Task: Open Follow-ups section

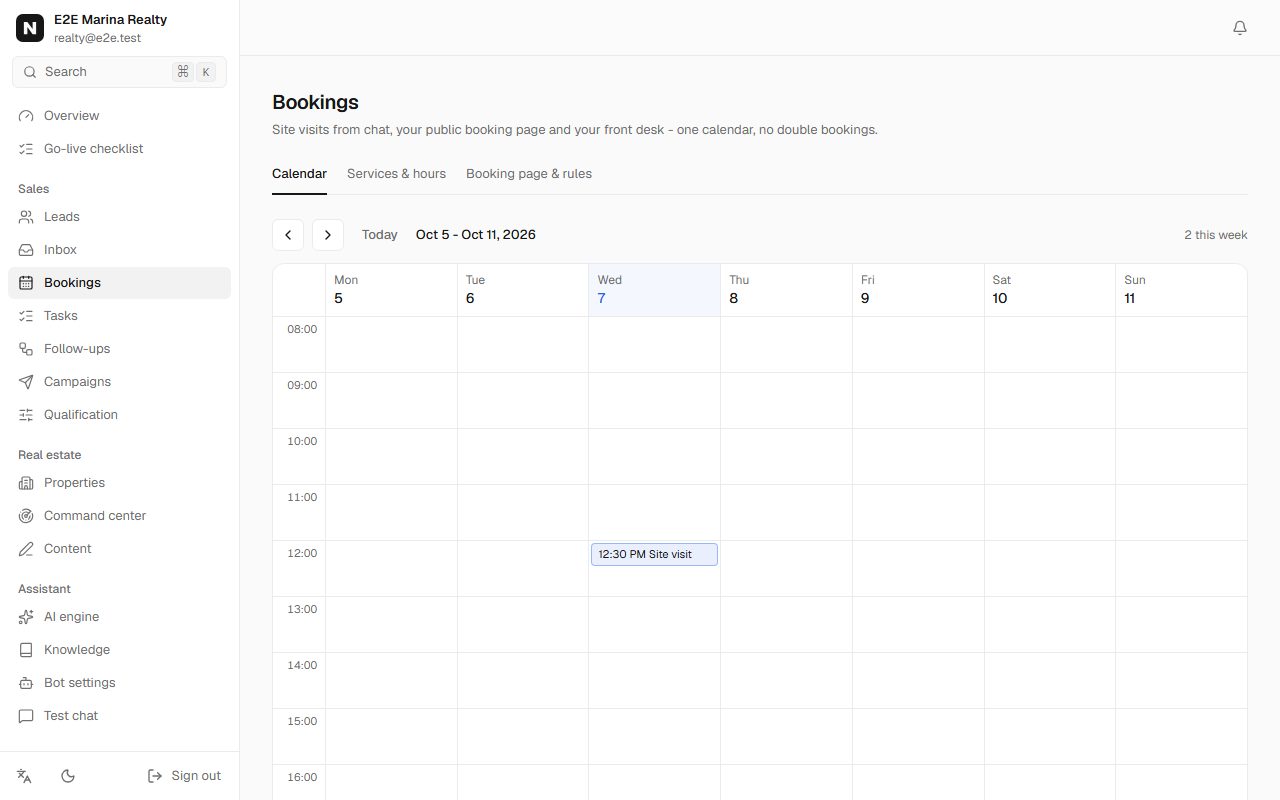Action: (119, 349)
